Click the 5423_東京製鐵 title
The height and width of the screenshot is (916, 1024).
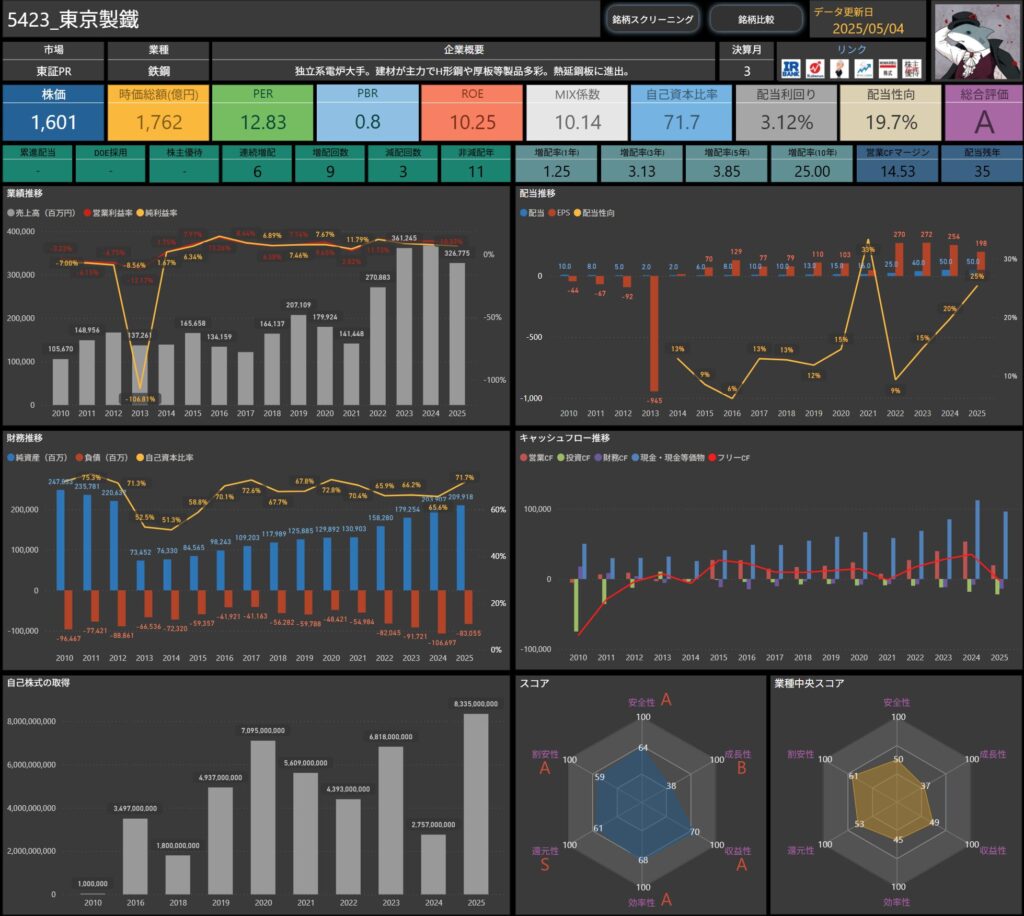[x=73, y=20]
